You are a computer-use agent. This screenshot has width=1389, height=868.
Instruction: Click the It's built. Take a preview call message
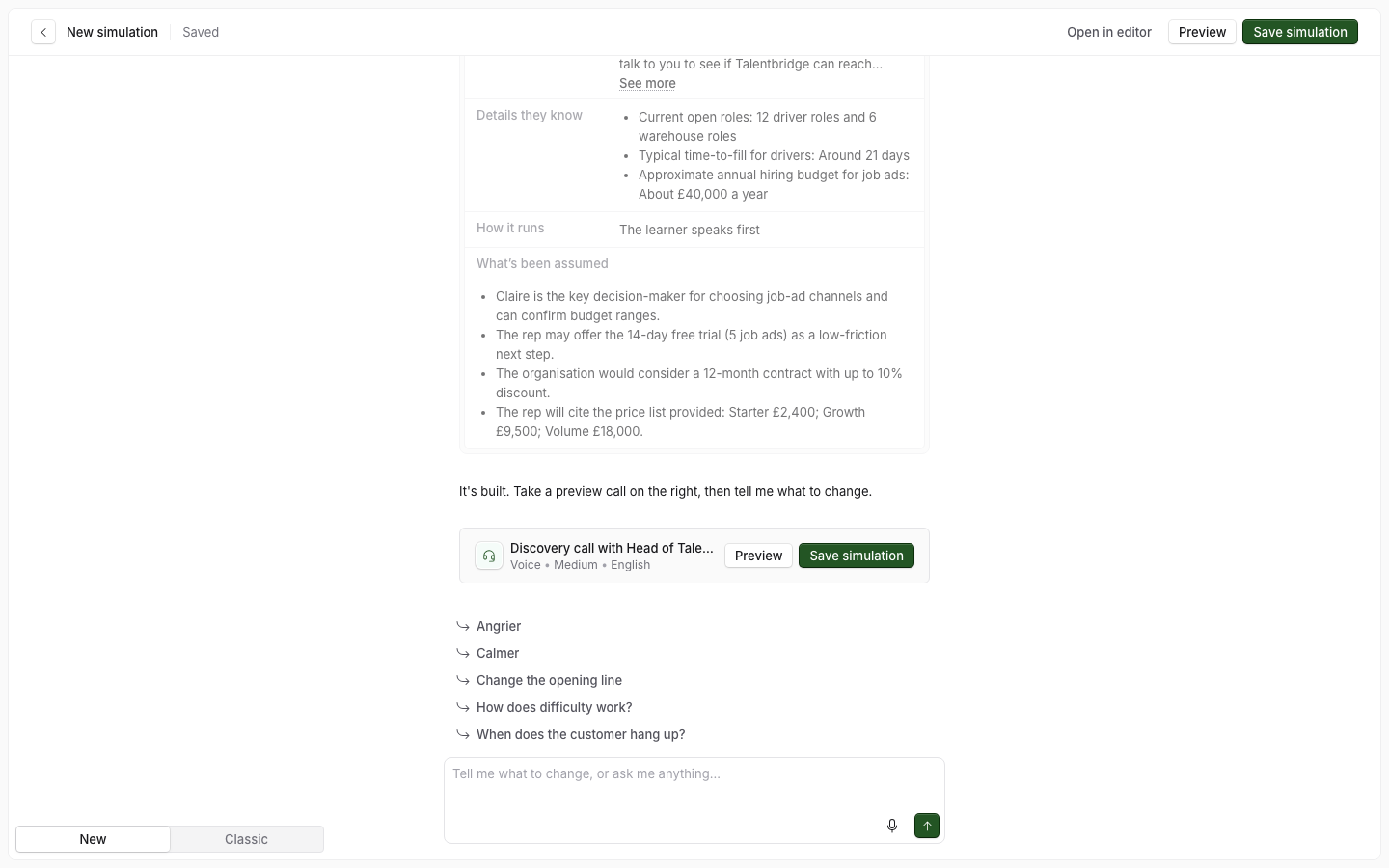666,491
